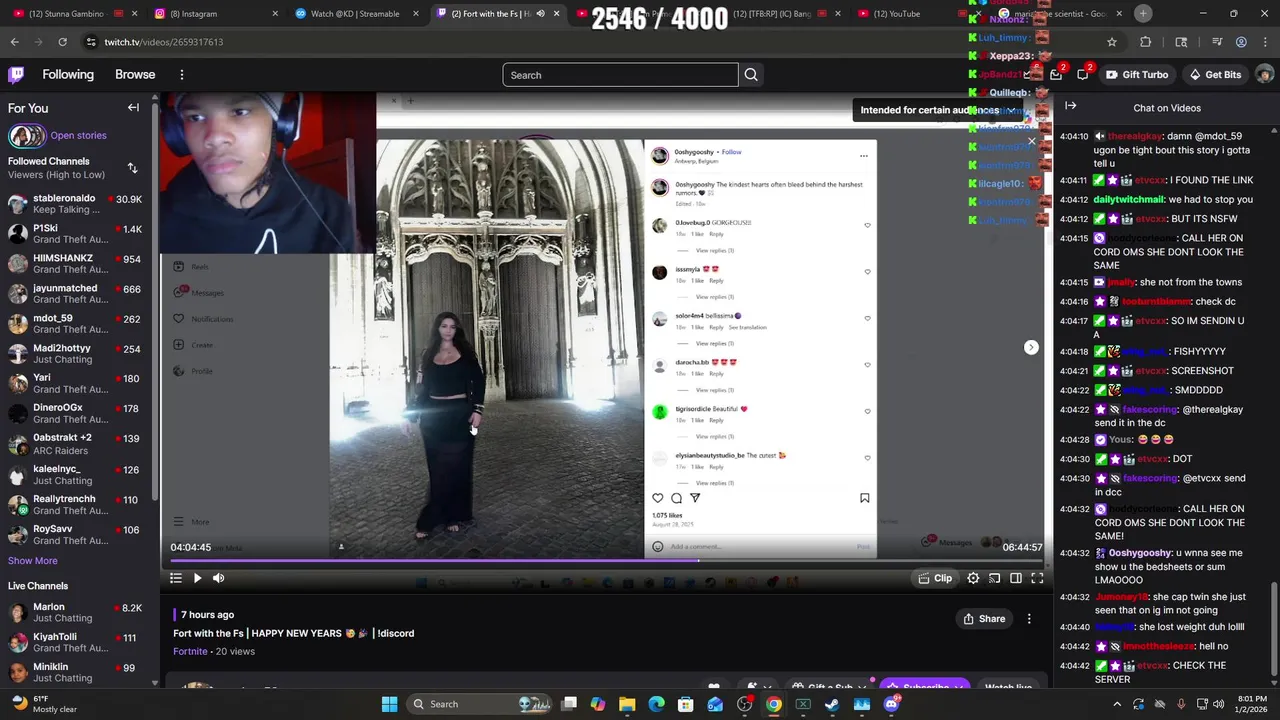
Task: Open the Windows Start menu
Action: pyautogui.click(x=389, y=704)
